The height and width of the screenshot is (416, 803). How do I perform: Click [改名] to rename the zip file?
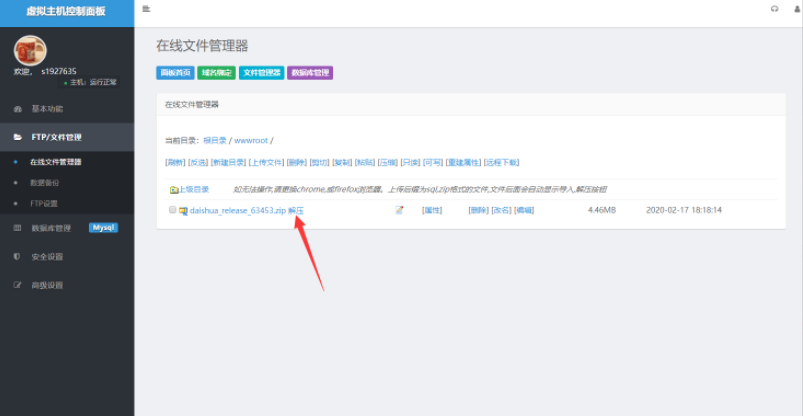[501, 210]
